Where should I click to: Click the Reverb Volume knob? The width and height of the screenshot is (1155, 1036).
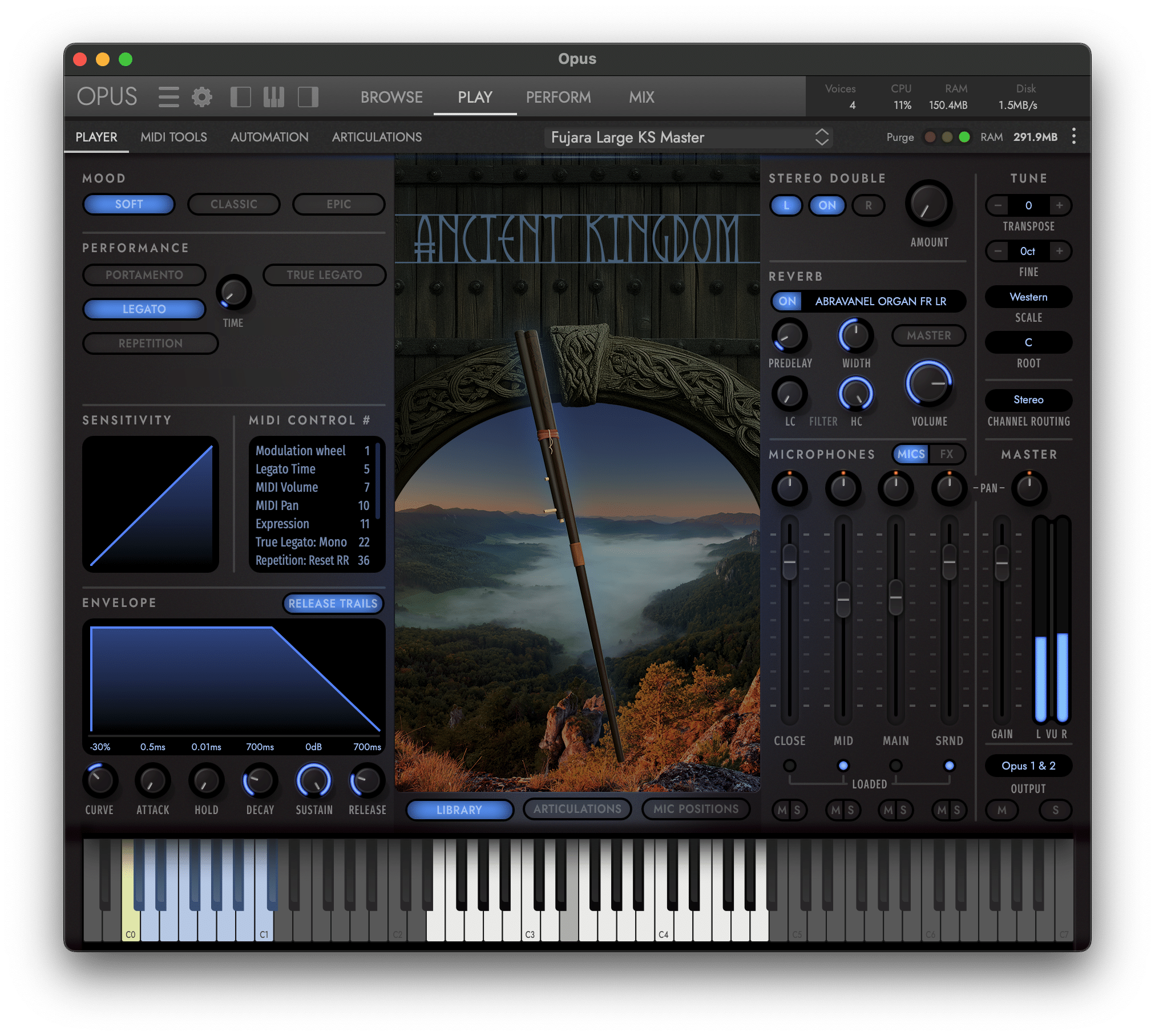928,383
